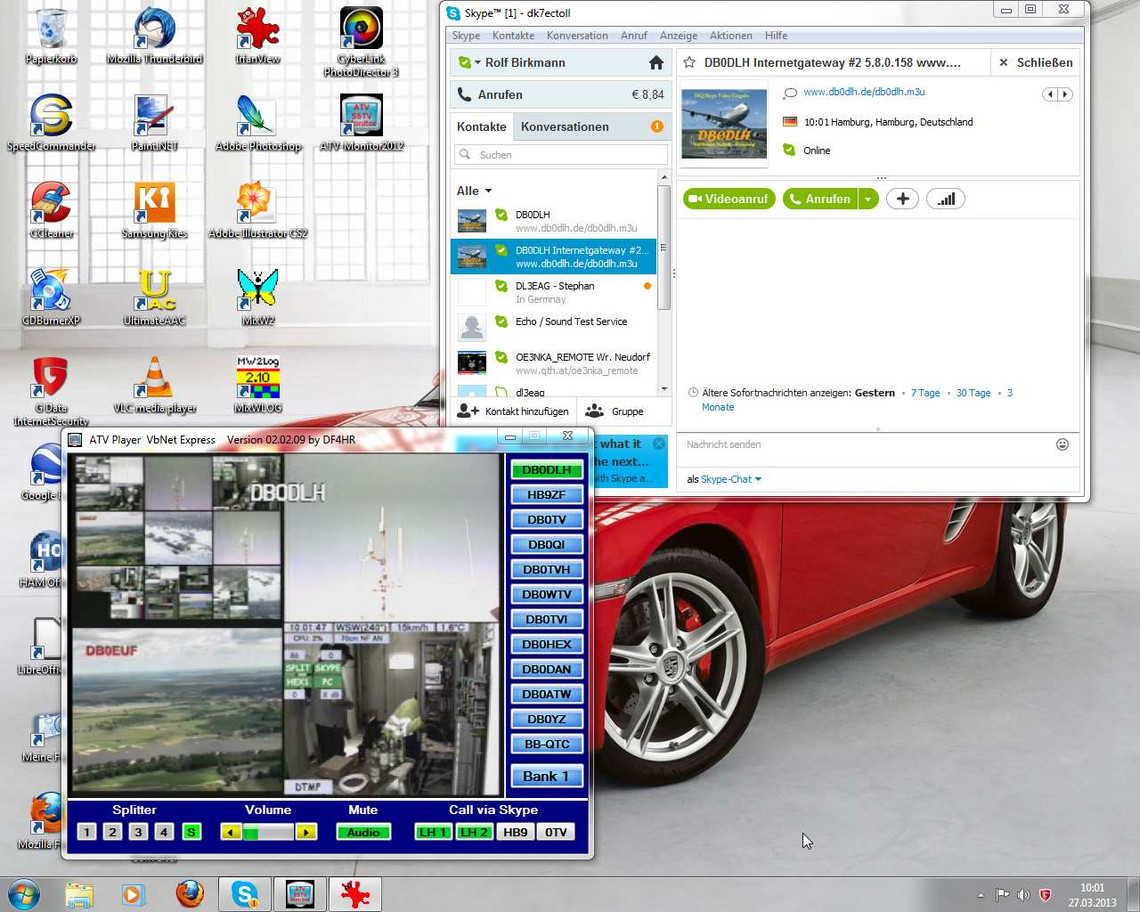1140x912 pixels.
Task: Start a Videoanruf with the contact
Action: coord(729,199)
